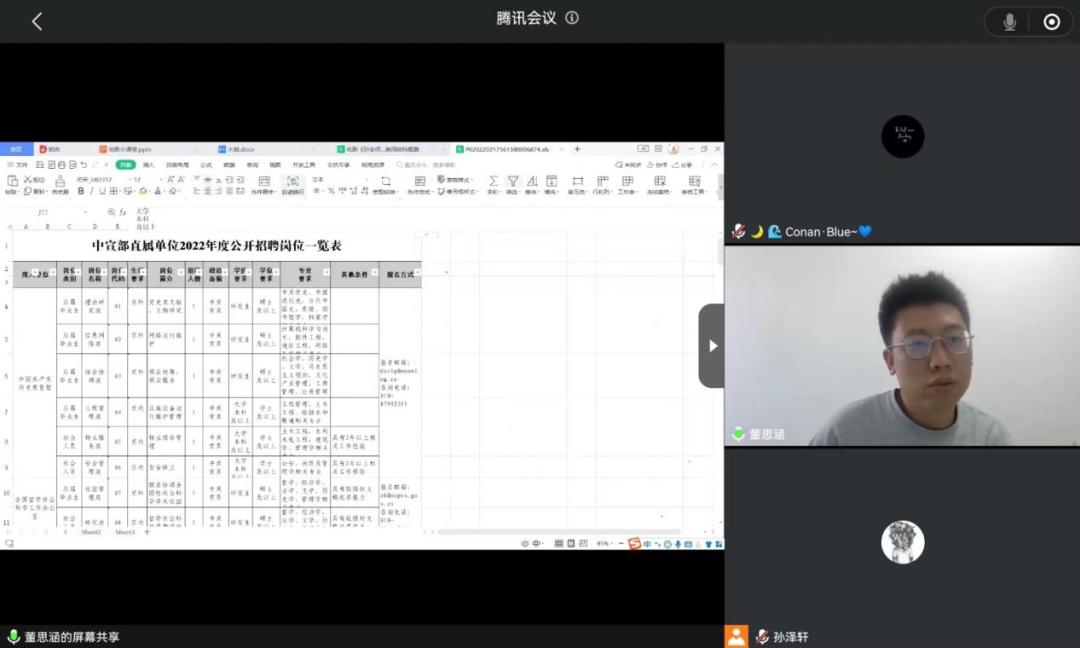
Task: Collapse the participant video side panel
Action: [x=711, y=346]
